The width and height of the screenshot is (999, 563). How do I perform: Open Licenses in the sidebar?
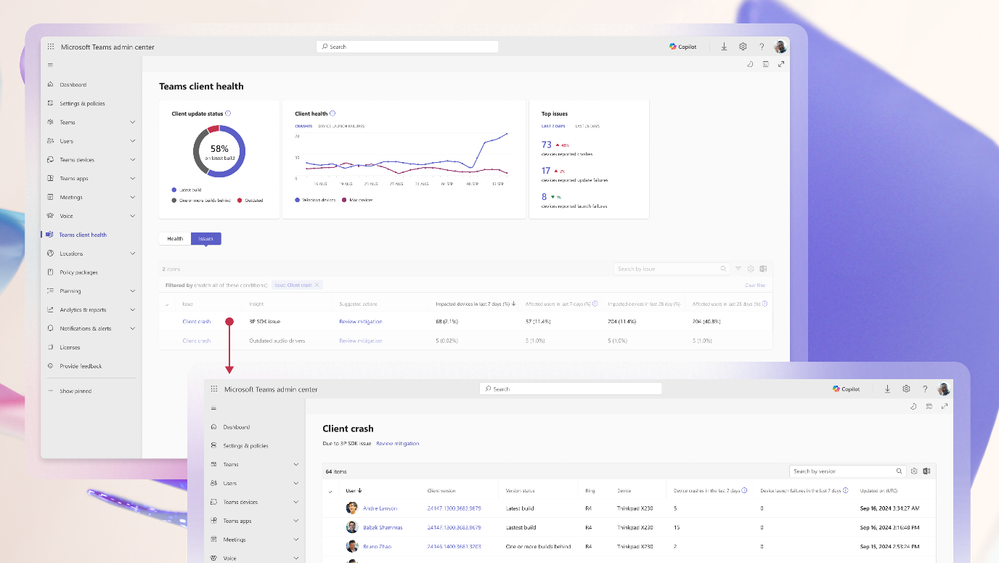69,348
